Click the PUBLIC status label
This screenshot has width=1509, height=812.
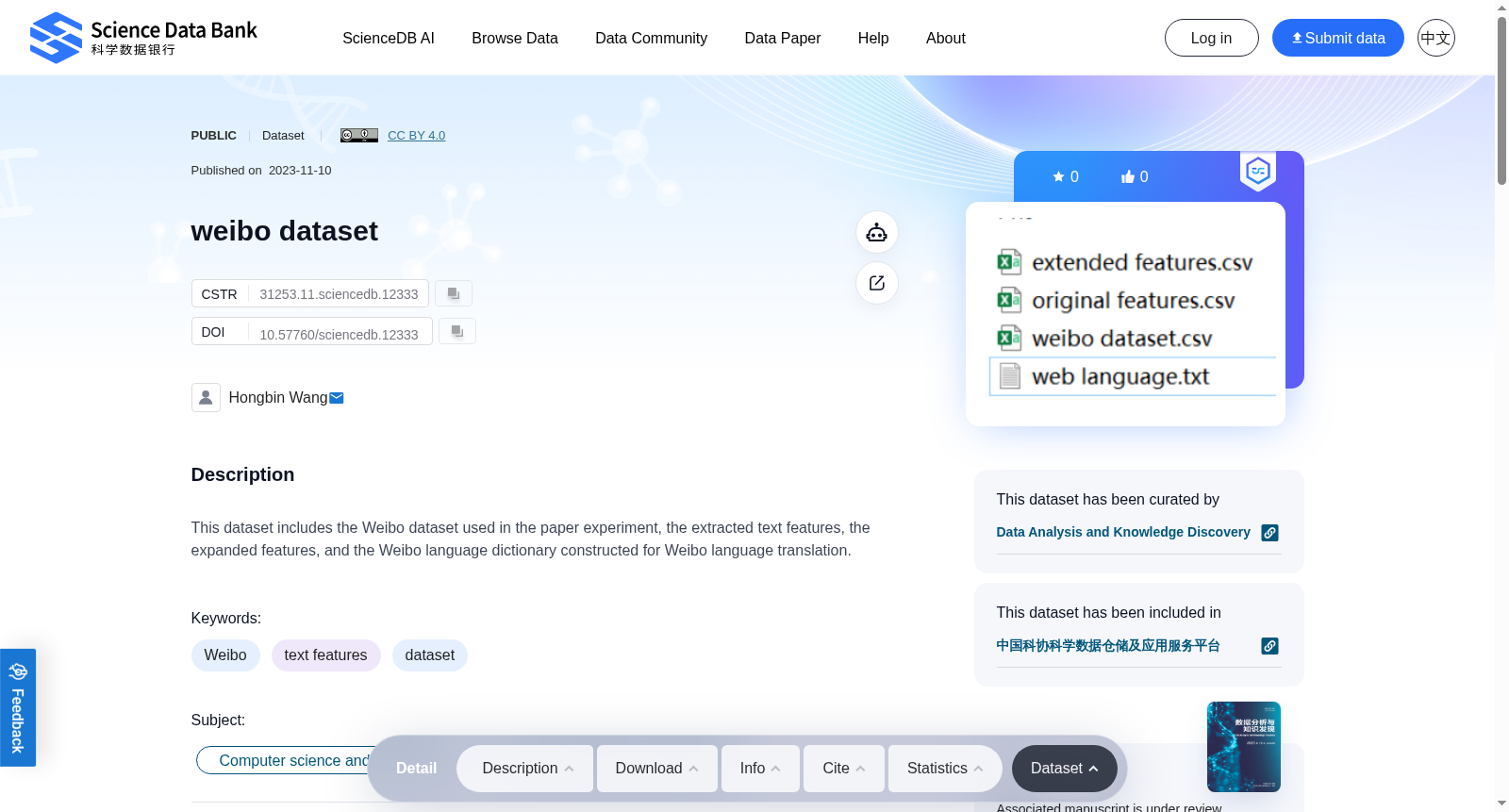[x=214, y=136]
